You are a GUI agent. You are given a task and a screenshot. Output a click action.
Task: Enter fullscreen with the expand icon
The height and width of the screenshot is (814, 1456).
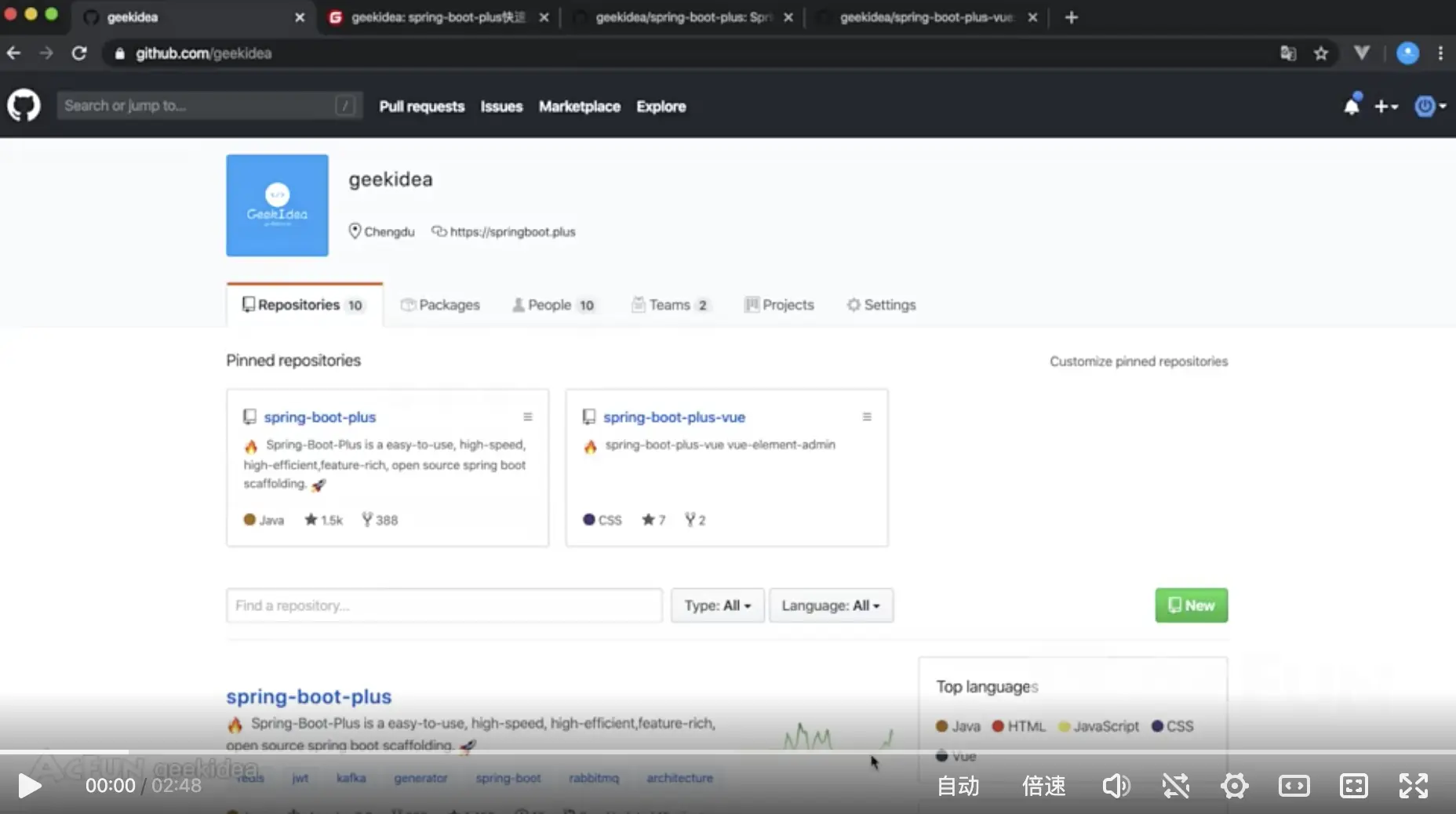pyautogui.click(x=1414, y=785)
